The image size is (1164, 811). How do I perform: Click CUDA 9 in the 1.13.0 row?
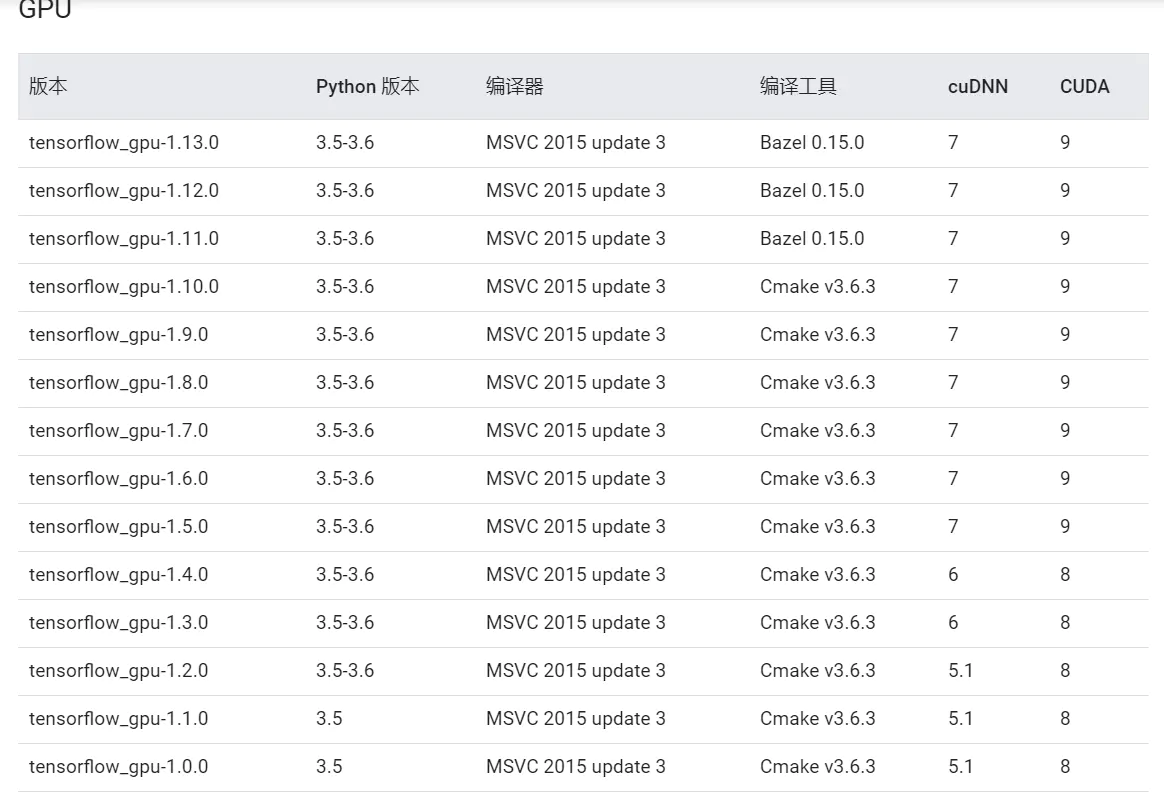pyautogui.click(x=1065, y=143)
